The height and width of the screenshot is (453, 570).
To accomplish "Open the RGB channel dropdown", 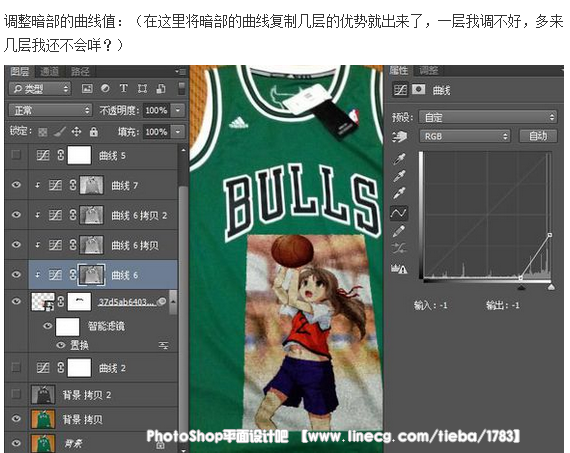I will point(465,136).
